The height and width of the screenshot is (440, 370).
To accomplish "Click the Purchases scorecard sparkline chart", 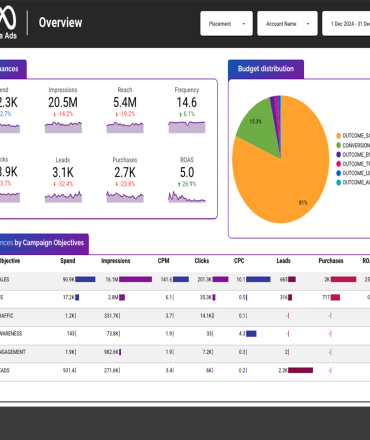I will click(x=125, y=197).
